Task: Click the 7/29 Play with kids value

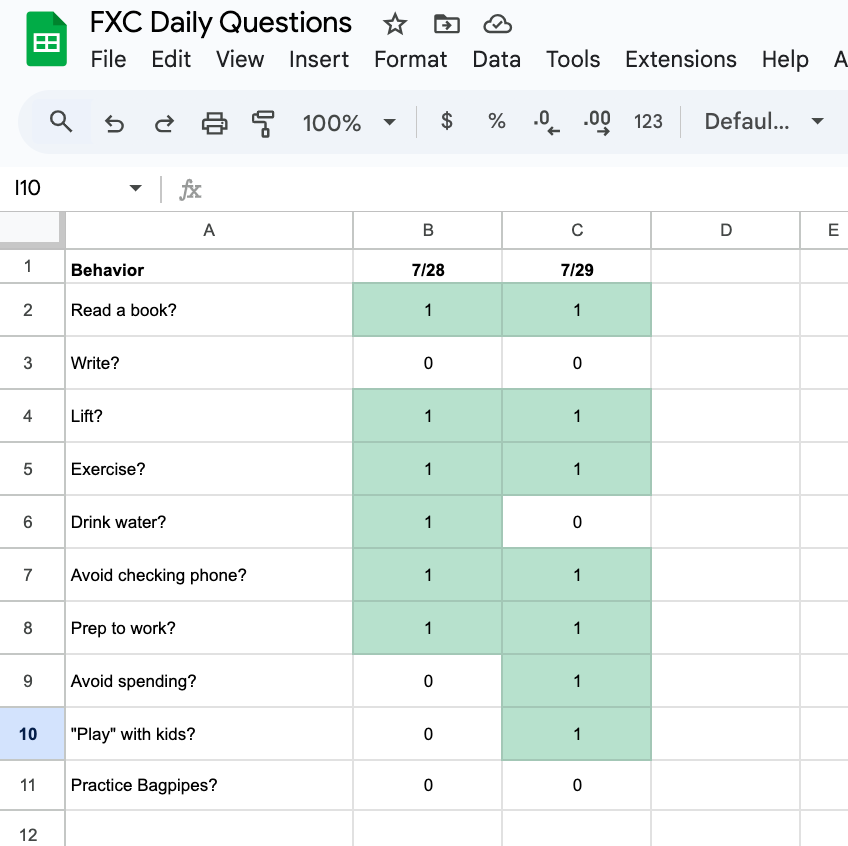Action: [577, 734]
